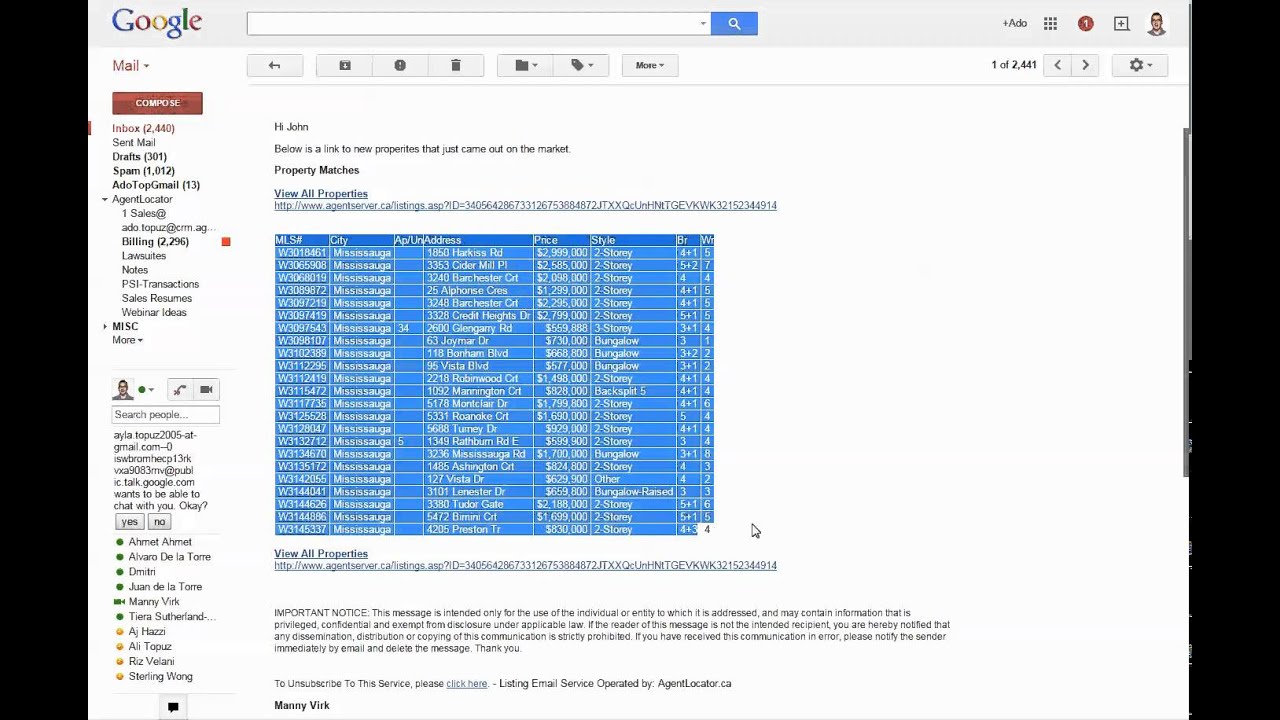Viewport: 1280px width, 720px height.
Task: Open the Lawsuites label
Action: point(144,256)
